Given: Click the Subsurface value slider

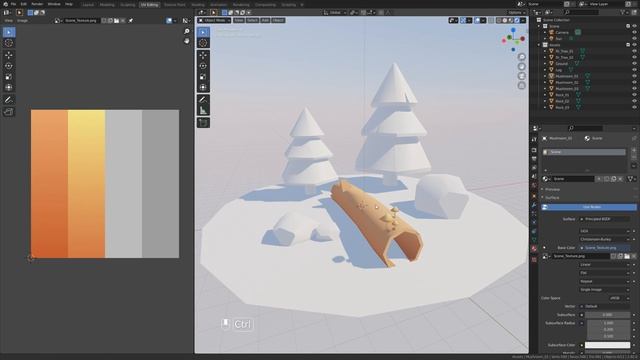Looking at the screenshot, I should tap(607, 315).
